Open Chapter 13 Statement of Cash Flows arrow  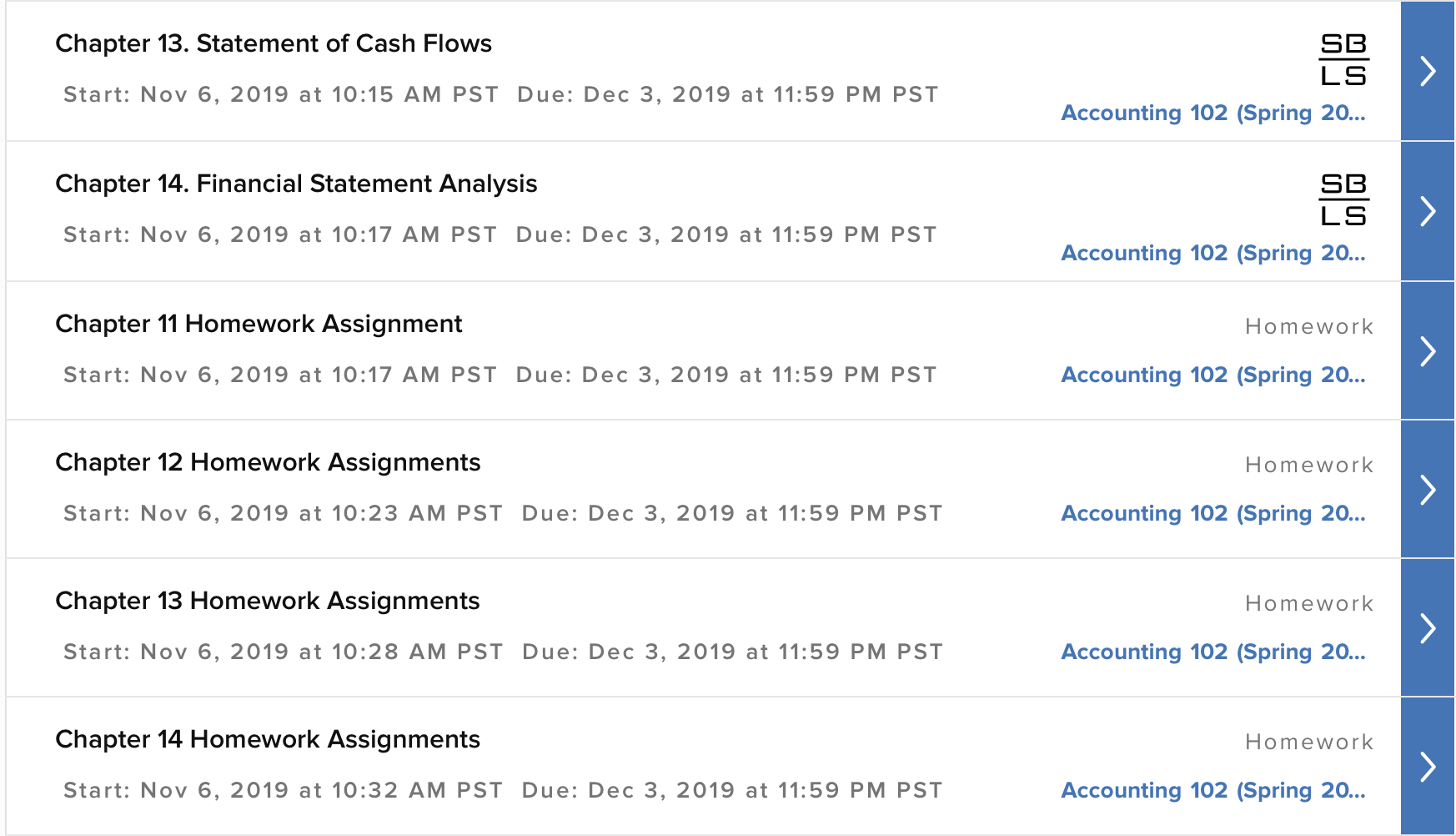pyautogui.click(x=1428, y=71)
